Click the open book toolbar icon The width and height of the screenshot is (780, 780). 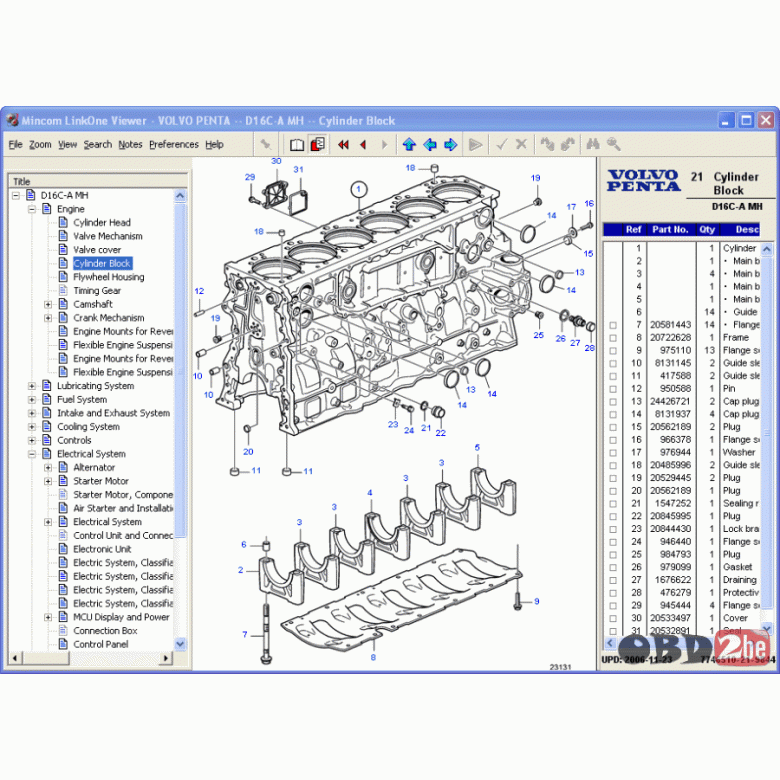[297, 145]
